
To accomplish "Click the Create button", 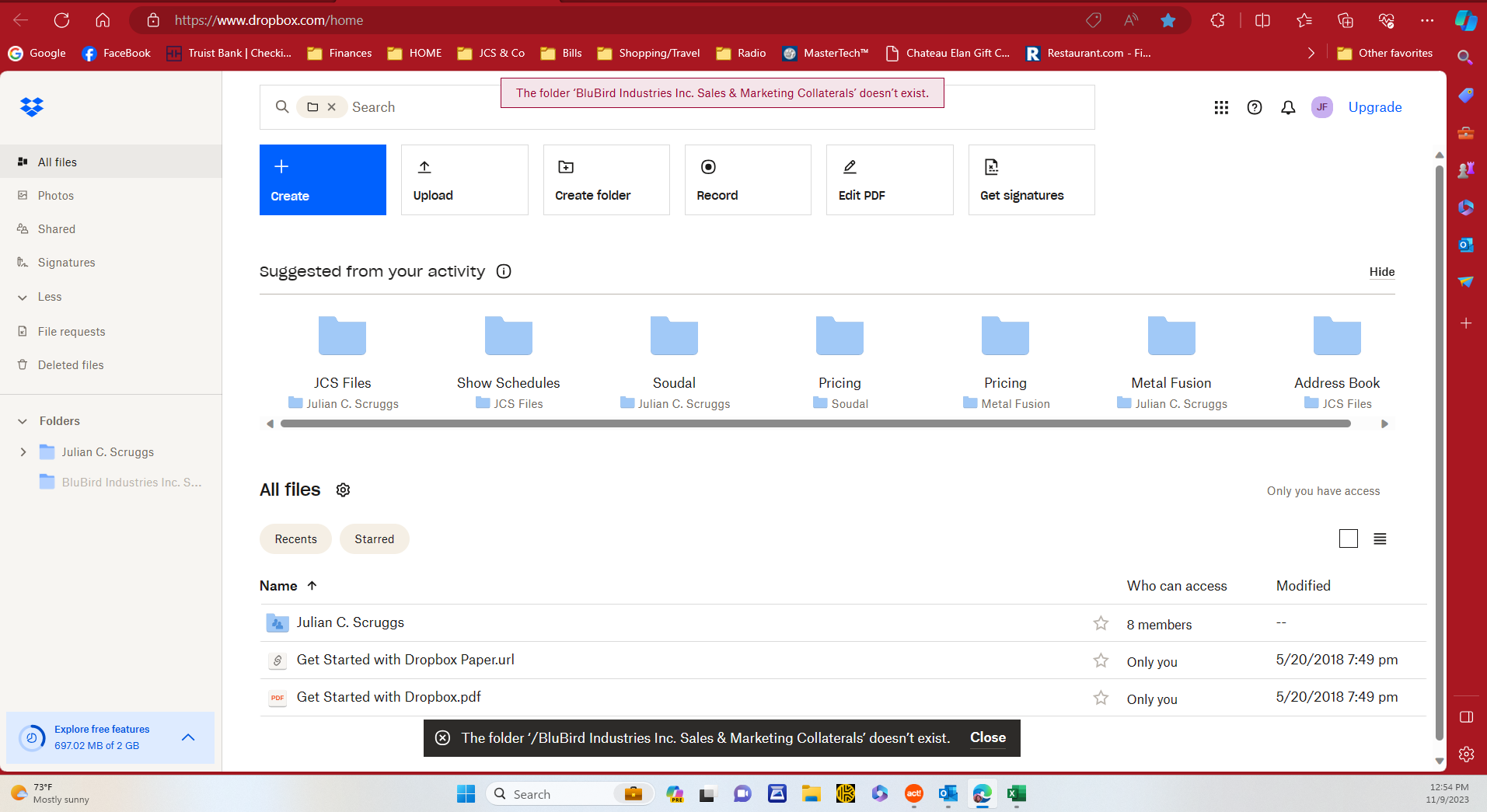I will pos(323,179).
